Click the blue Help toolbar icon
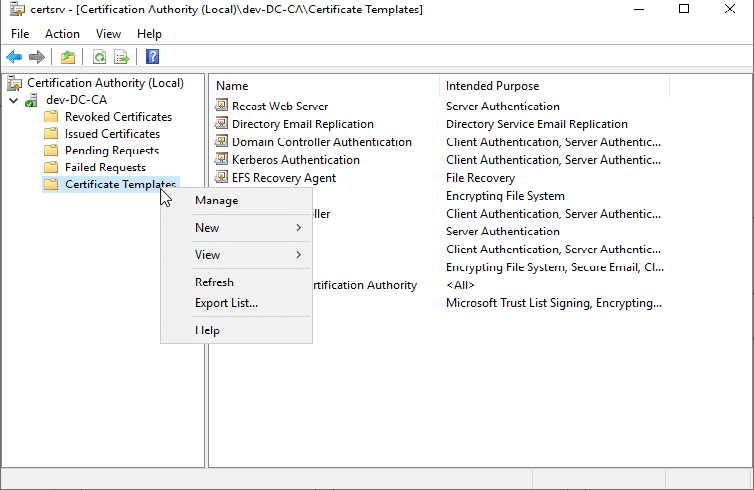 (x=152, y=57)
